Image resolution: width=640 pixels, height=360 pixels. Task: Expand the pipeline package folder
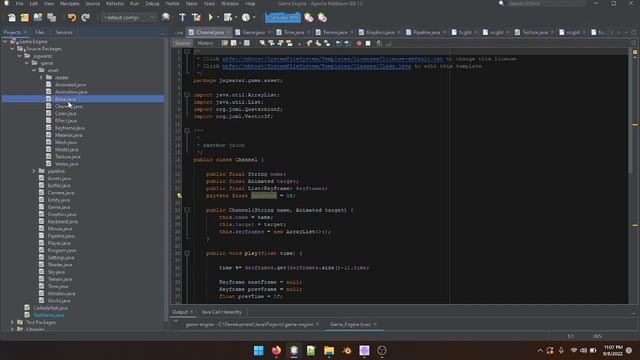point(34,171)
